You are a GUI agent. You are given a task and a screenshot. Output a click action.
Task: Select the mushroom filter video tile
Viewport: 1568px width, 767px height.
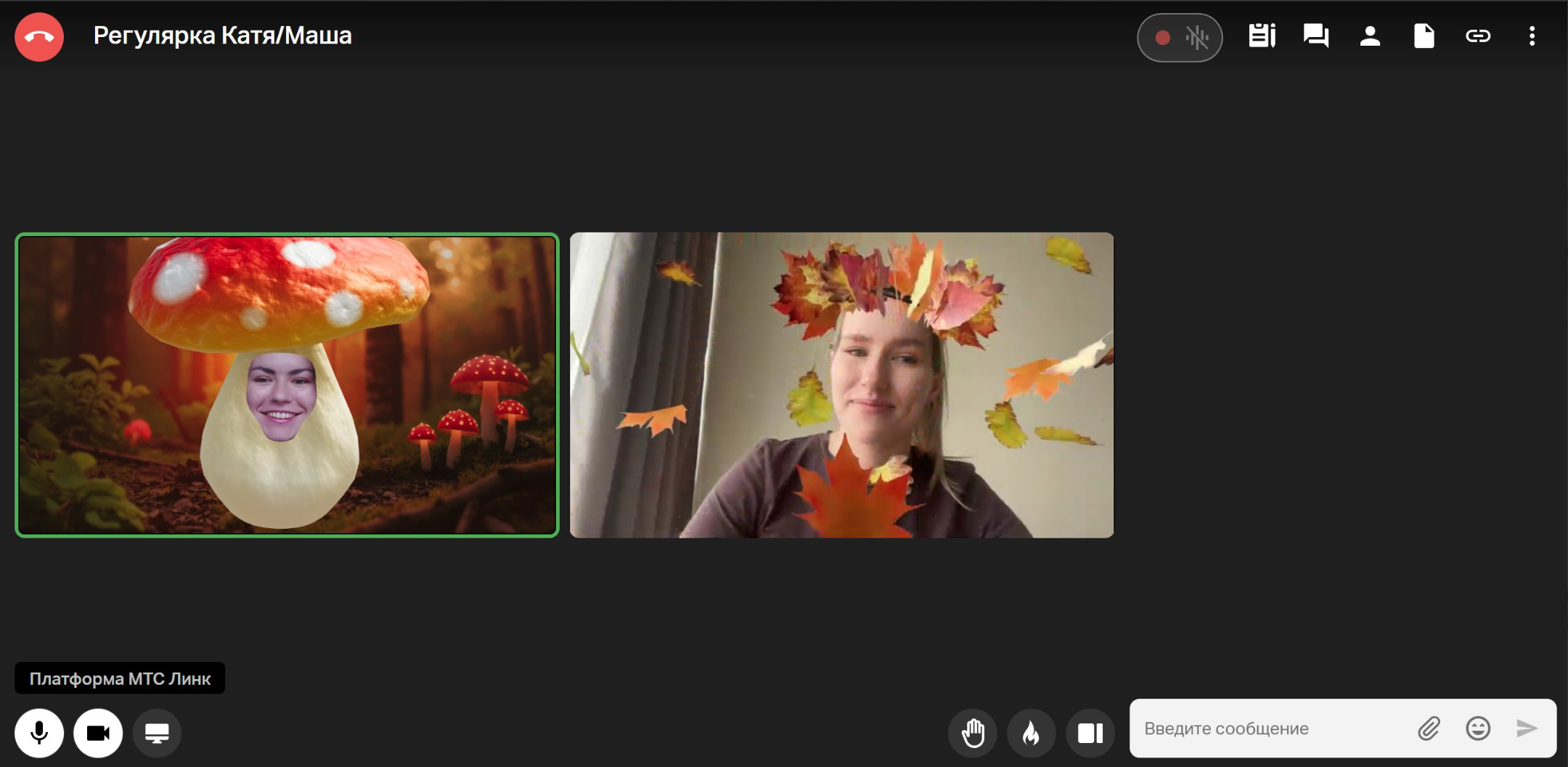tap(287, 385)
